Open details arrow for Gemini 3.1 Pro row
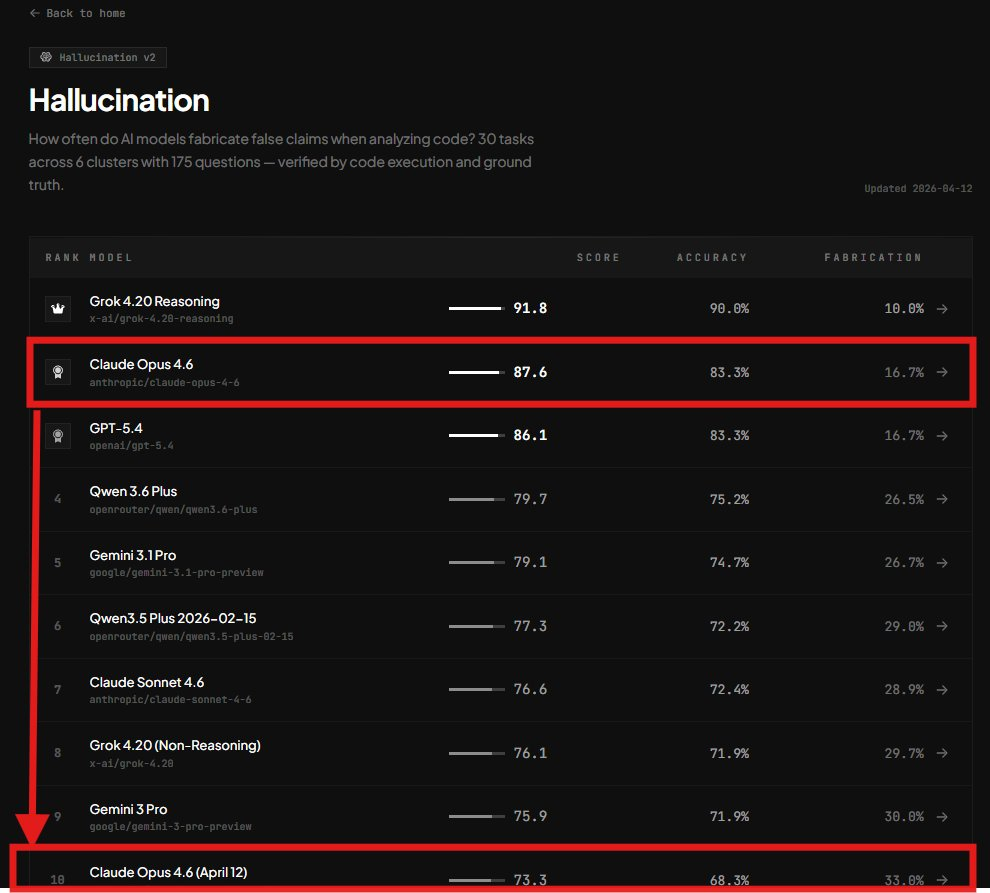The width and height of the screenshot is (990, 893). click(942, 563)
